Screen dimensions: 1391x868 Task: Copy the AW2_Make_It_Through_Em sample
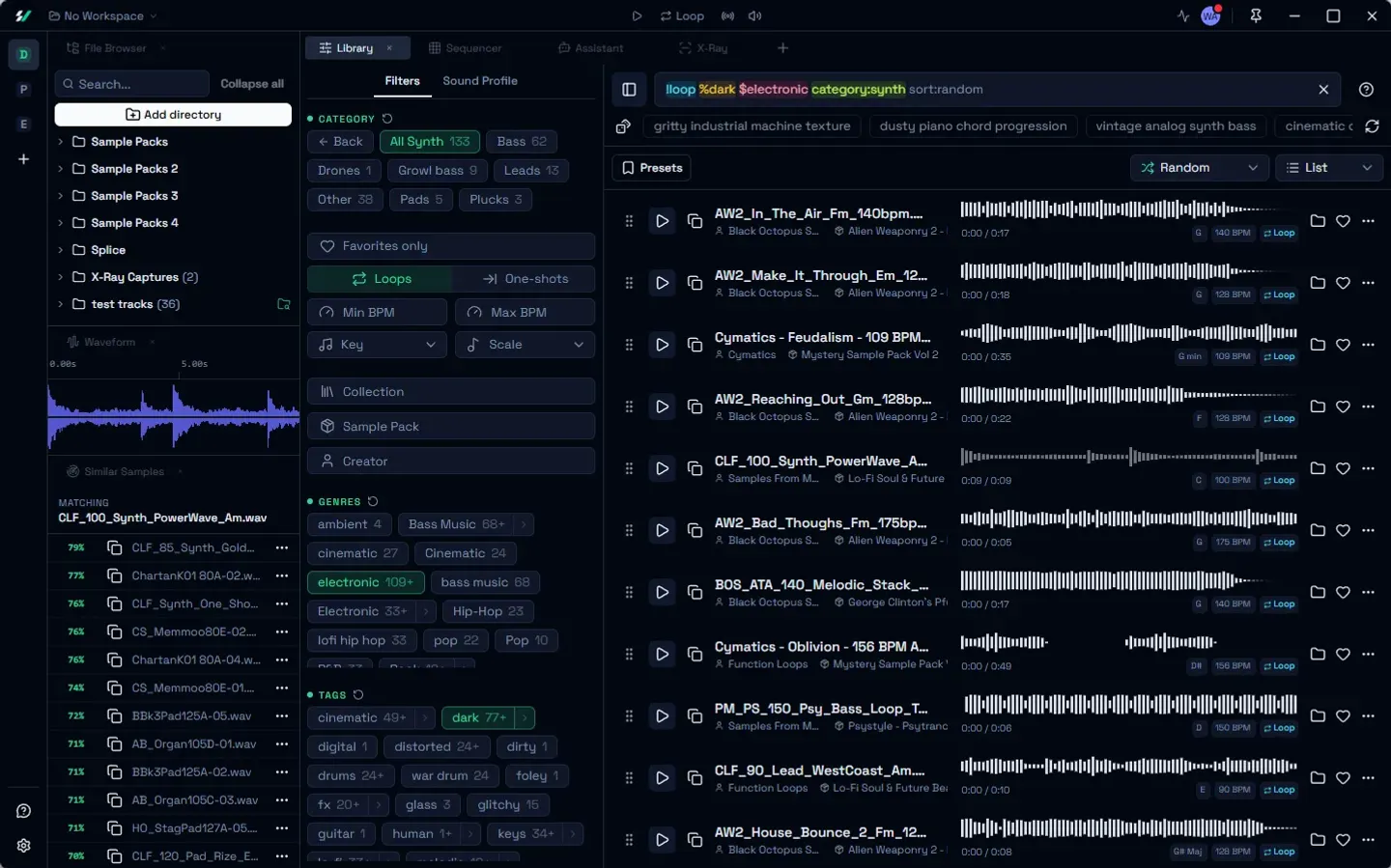695,283
